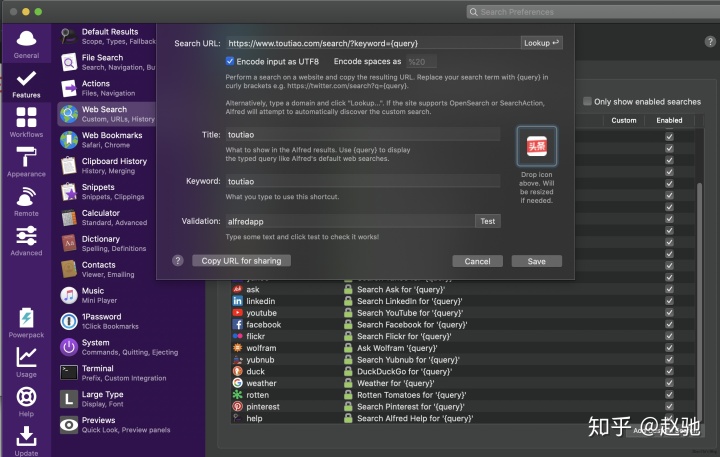Click the Snippets feature icon

tap(69, 192)
